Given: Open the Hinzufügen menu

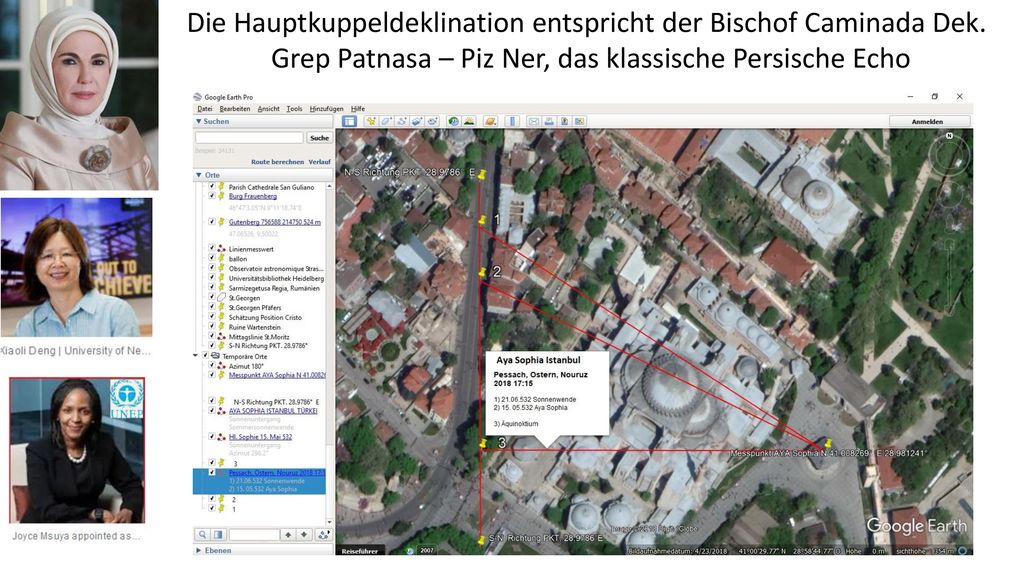Looking at the screenshot, I should click(327, 109).
